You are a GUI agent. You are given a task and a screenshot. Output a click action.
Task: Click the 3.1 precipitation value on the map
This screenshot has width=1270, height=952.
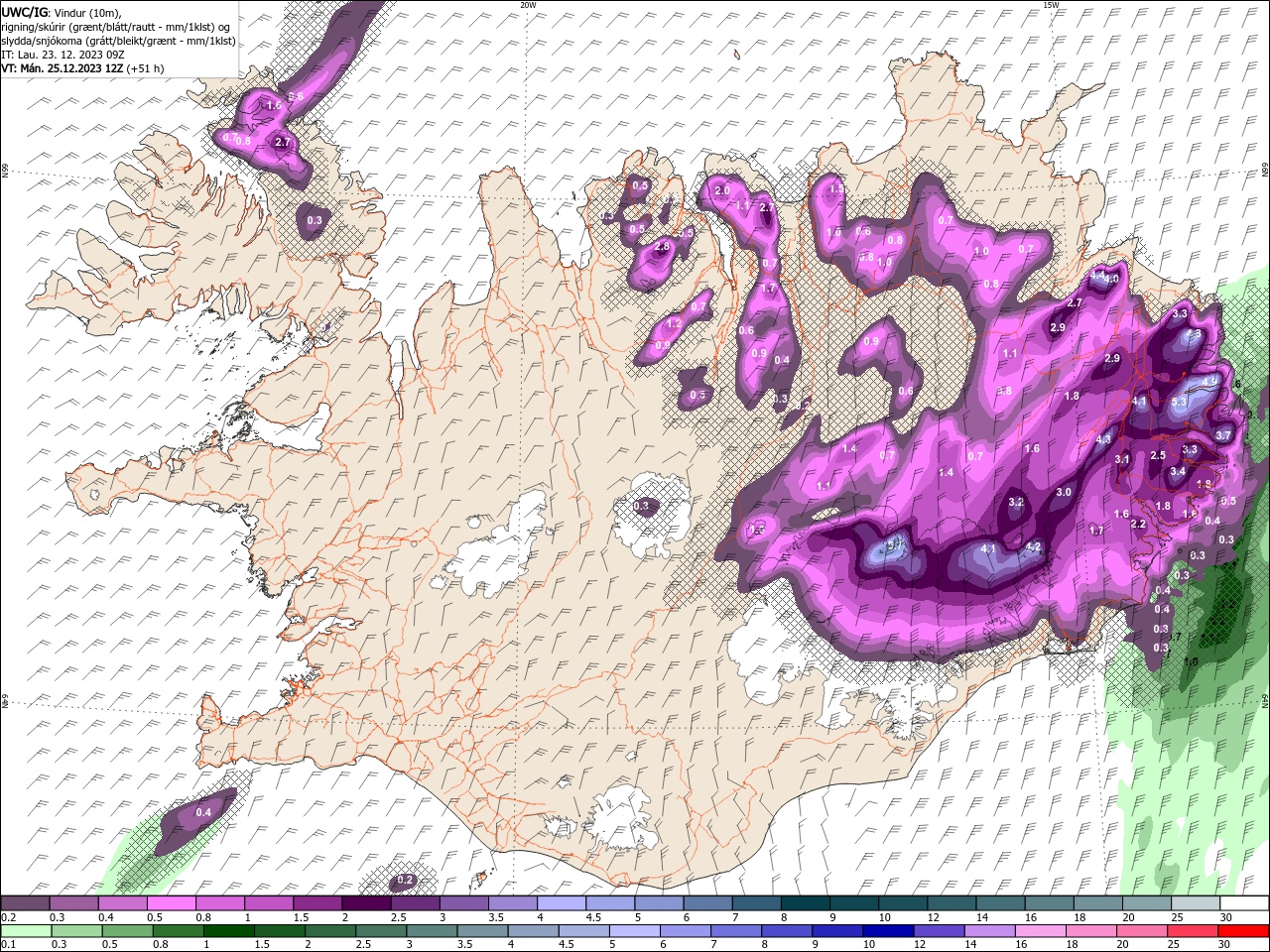tap(1122, 459)
